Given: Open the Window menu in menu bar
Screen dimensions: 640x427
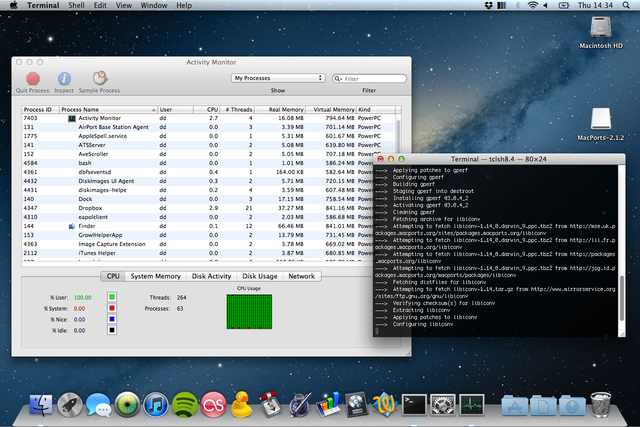Looking at the screenshot, I should click(154, 5).
